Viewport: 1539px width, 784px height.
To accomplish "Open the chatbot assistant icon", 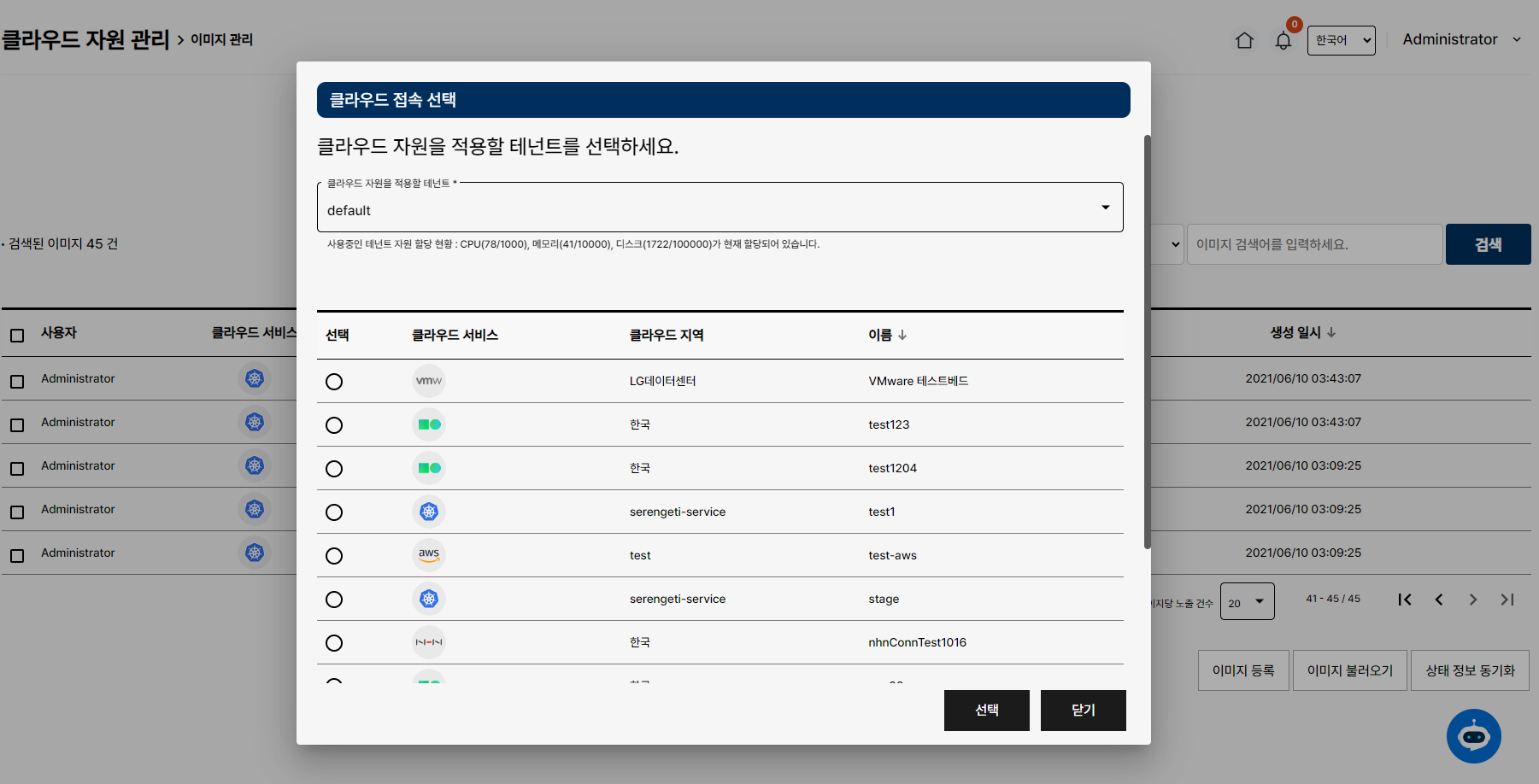I will (x=1473, y=735).
